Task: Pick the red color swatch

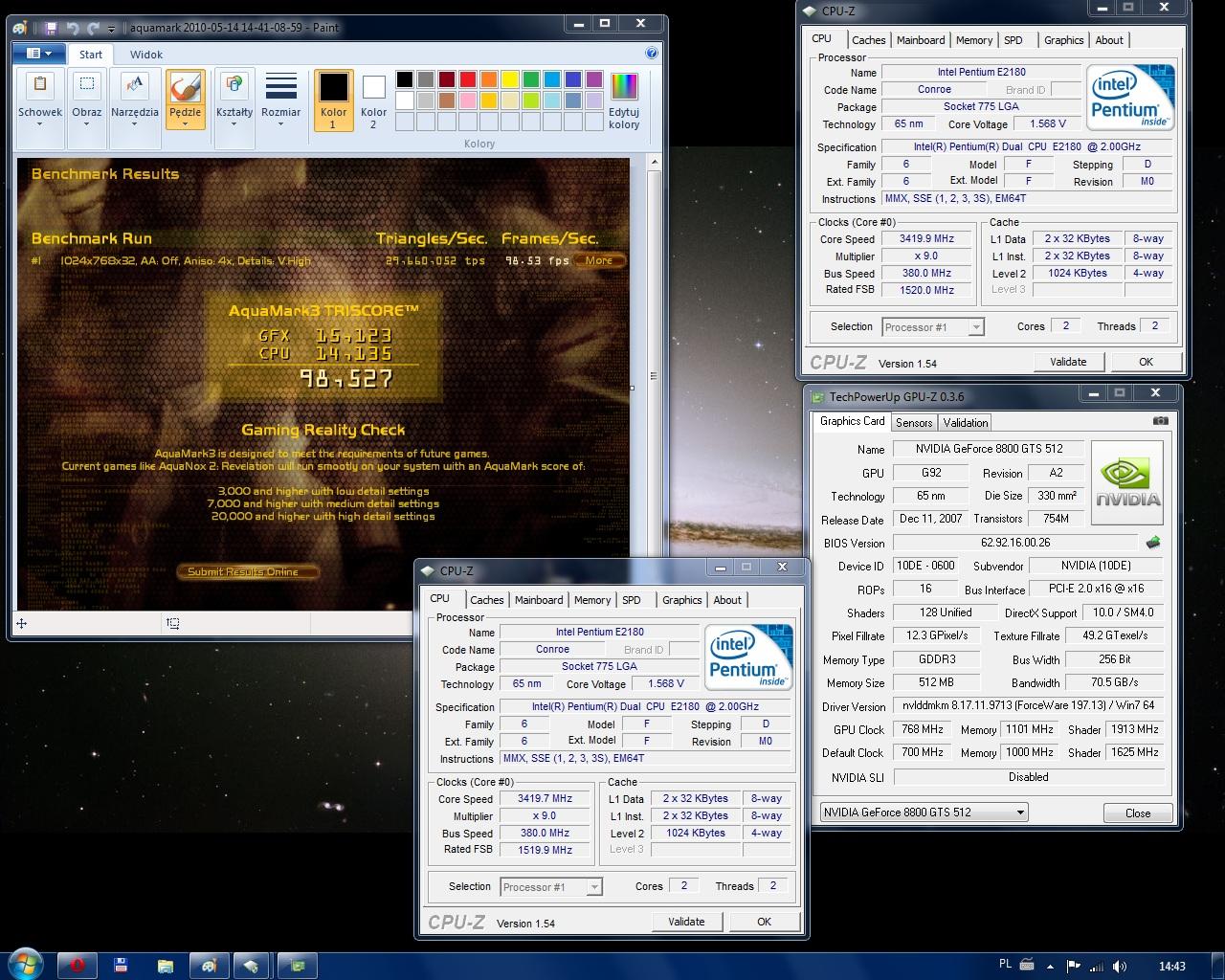Action: pyautogui.click(x=468, y=79)
